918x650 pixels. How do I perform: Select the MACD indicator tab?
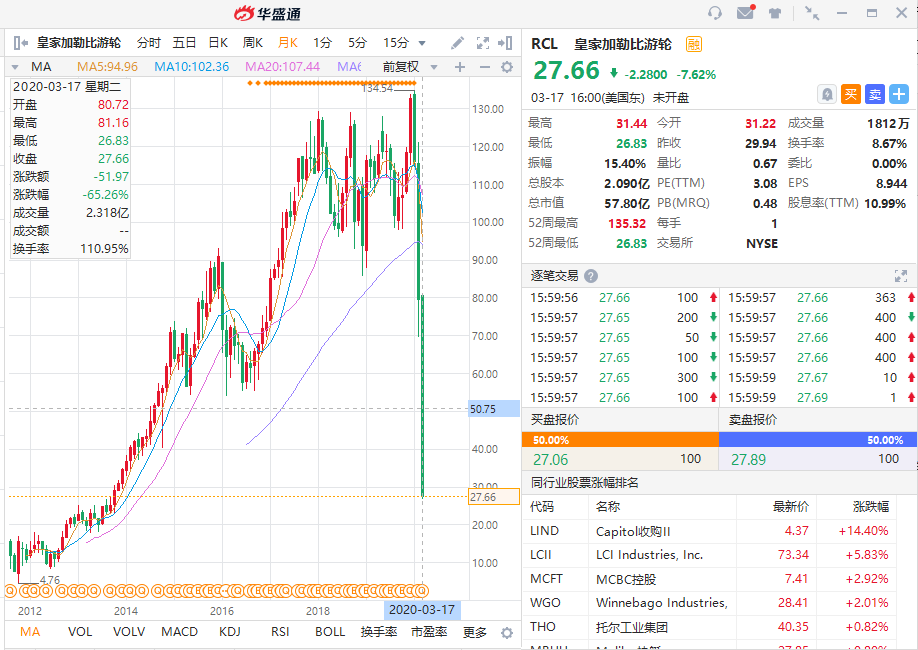coord(179,632)
